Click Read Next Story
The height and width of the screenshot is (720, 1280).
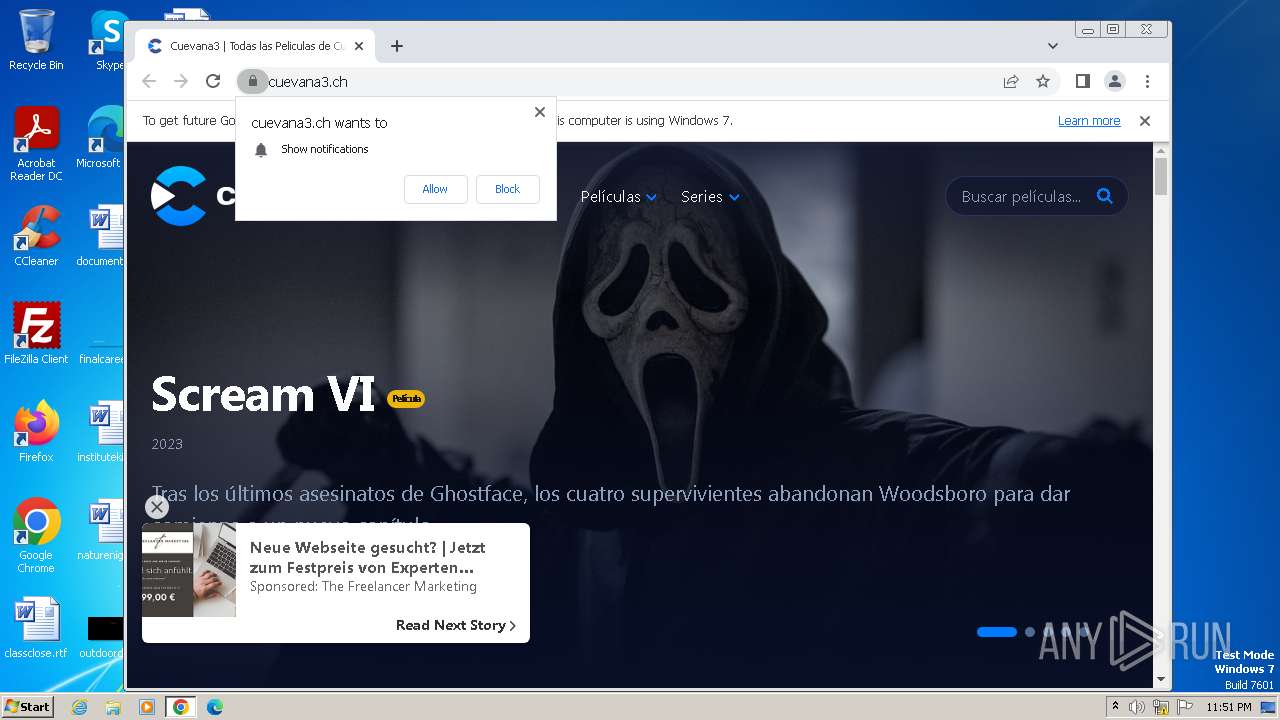tap(456, 625)
